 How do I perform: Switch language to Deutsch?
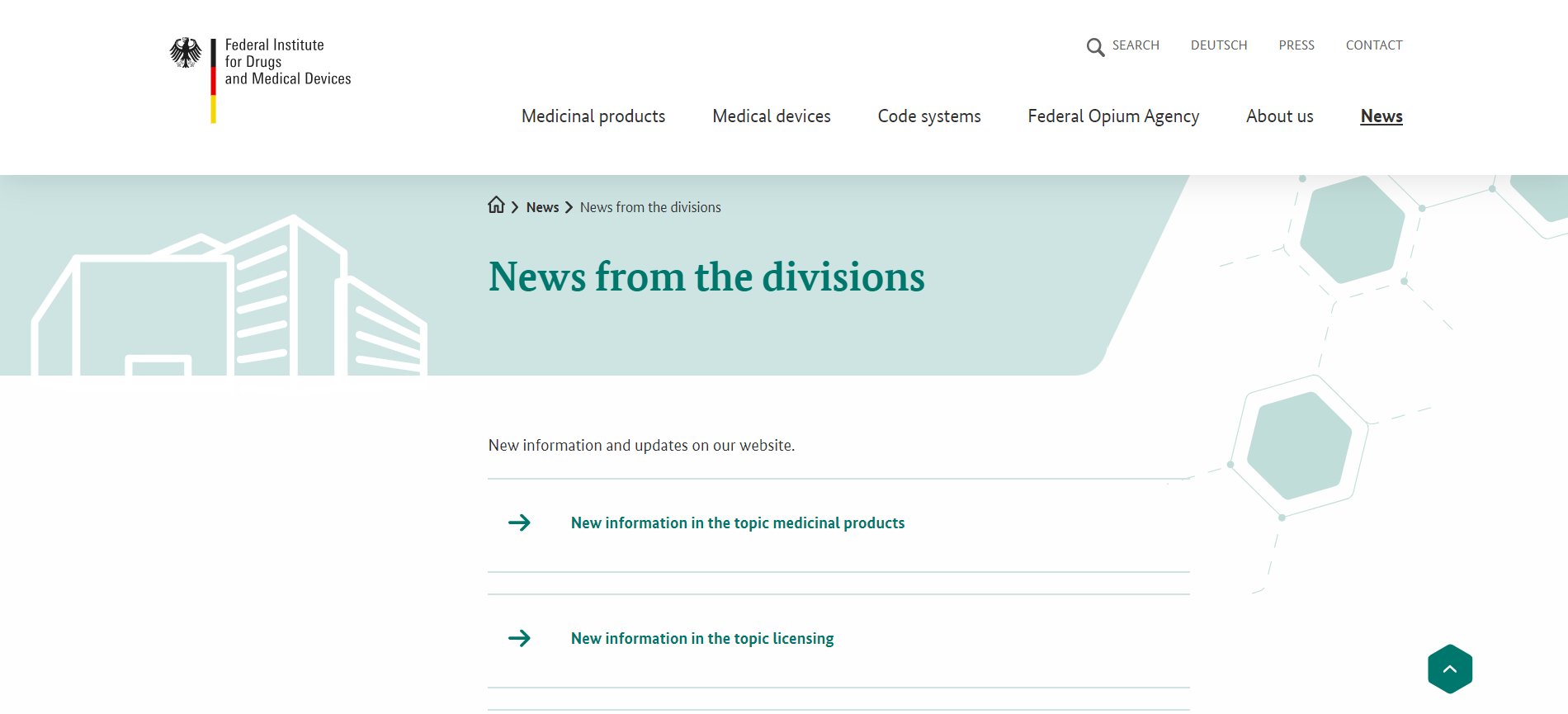pos(1218,45)
